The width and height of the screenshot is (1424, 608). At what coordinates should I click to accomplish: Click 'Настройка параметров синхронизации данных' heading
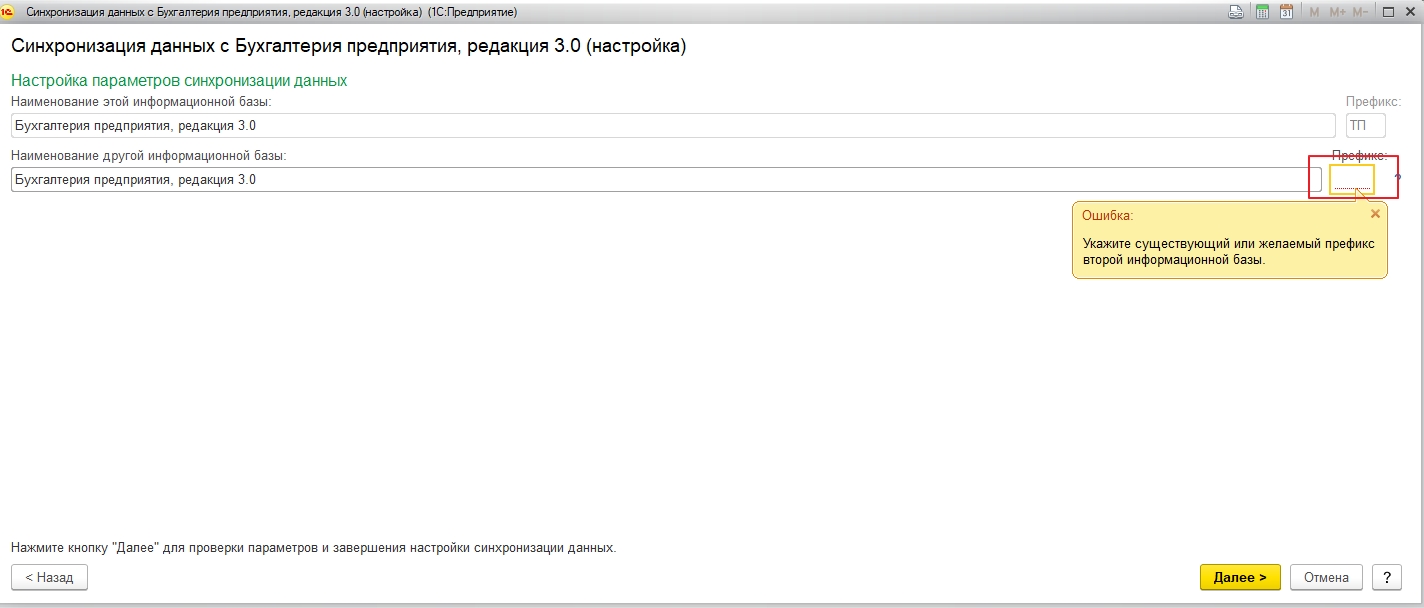tap(179, 80)
